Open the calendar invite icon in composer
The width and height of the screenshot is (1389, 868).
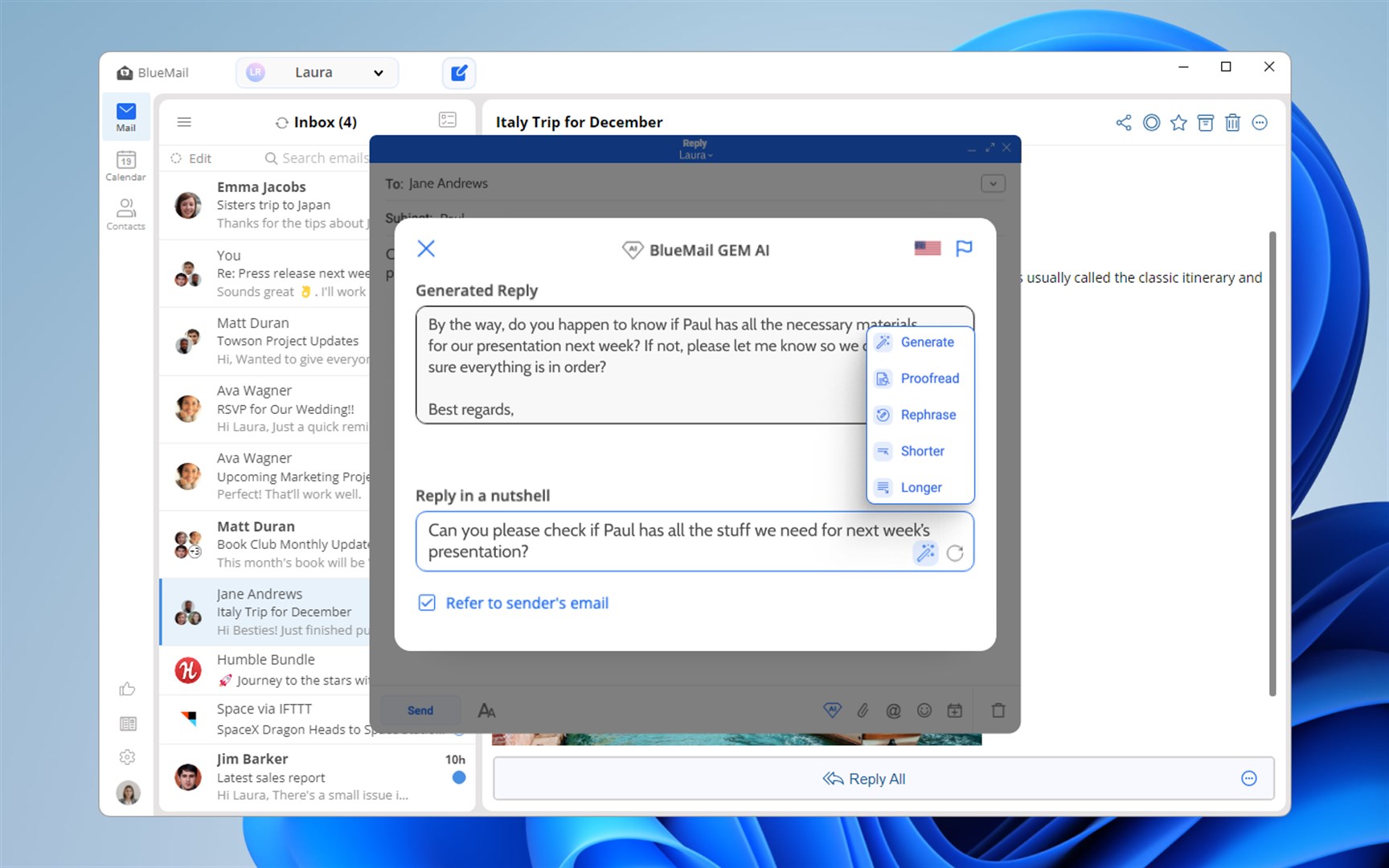pos(955,710)
